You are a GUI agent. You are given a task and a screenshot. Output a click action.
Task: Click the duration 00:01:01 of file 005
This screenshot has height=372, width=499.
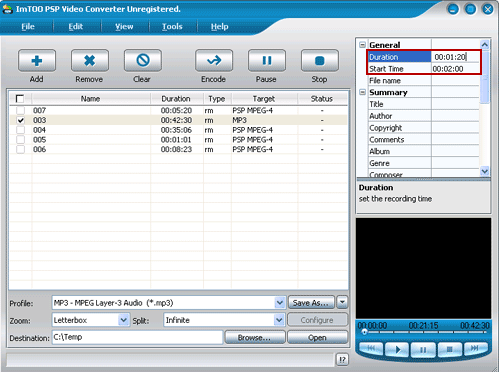176,140
